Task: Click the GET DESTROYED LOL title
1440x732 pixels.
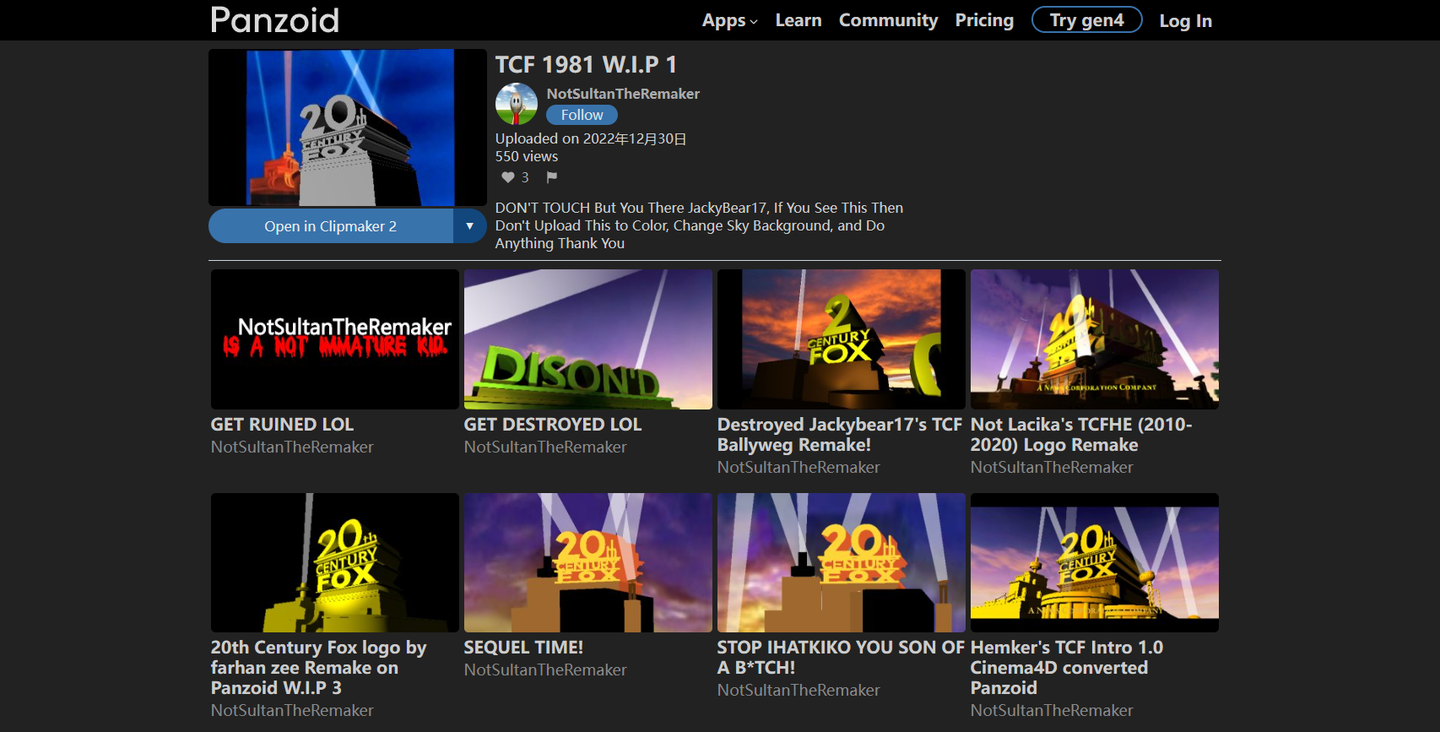Action: (553, 425)
